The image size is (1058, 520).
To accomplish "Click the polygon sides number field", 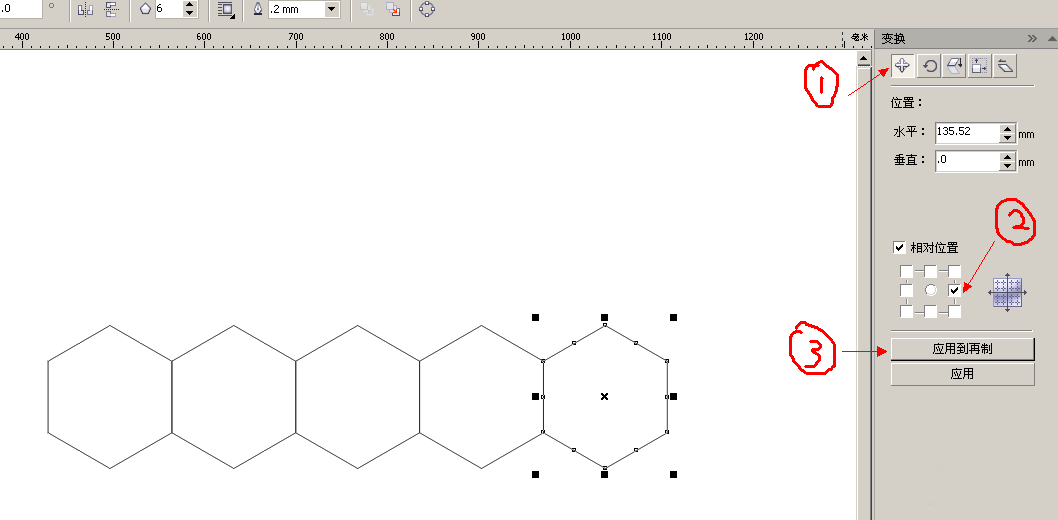I will (169, 9).
